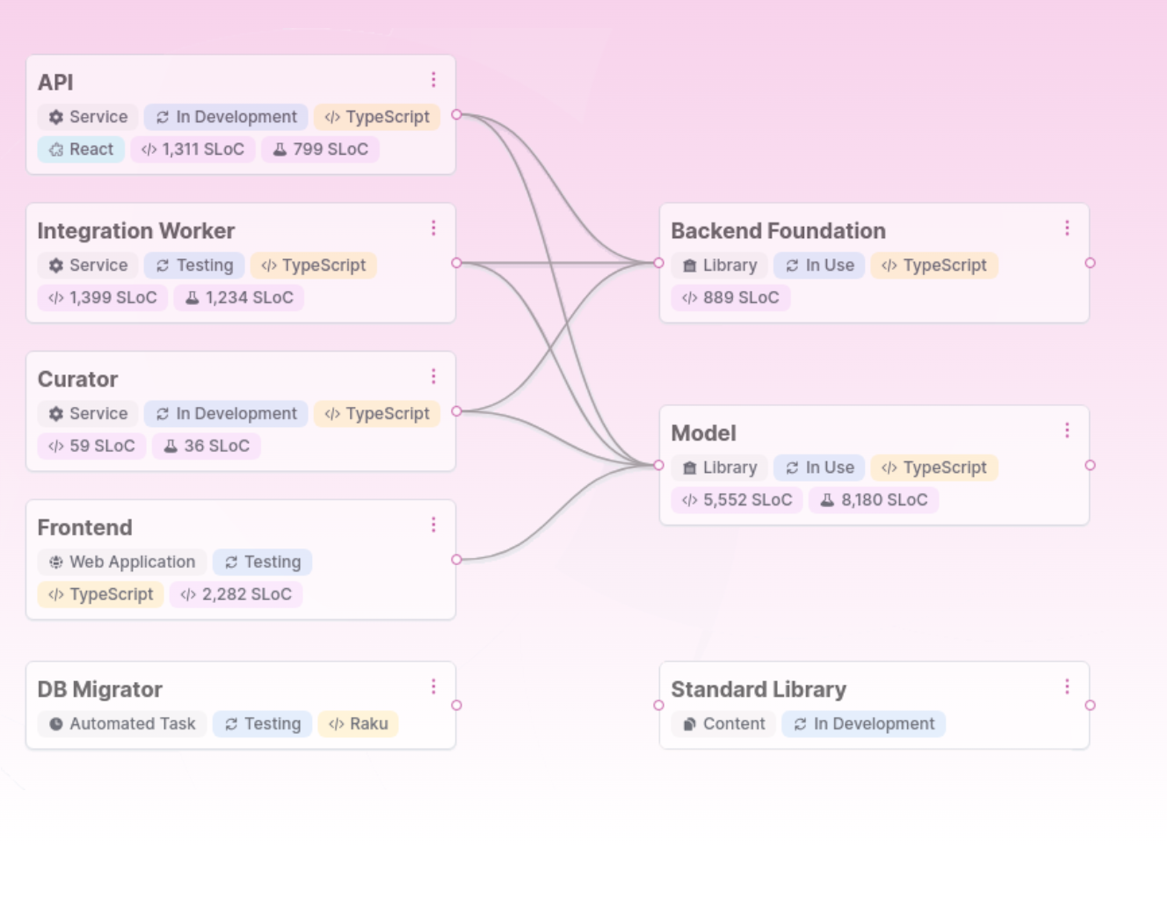The image size is (1167, 900).
Task: Open DB Migrator's more options menu
Action: pyautogui.click(x=433, y=686)
